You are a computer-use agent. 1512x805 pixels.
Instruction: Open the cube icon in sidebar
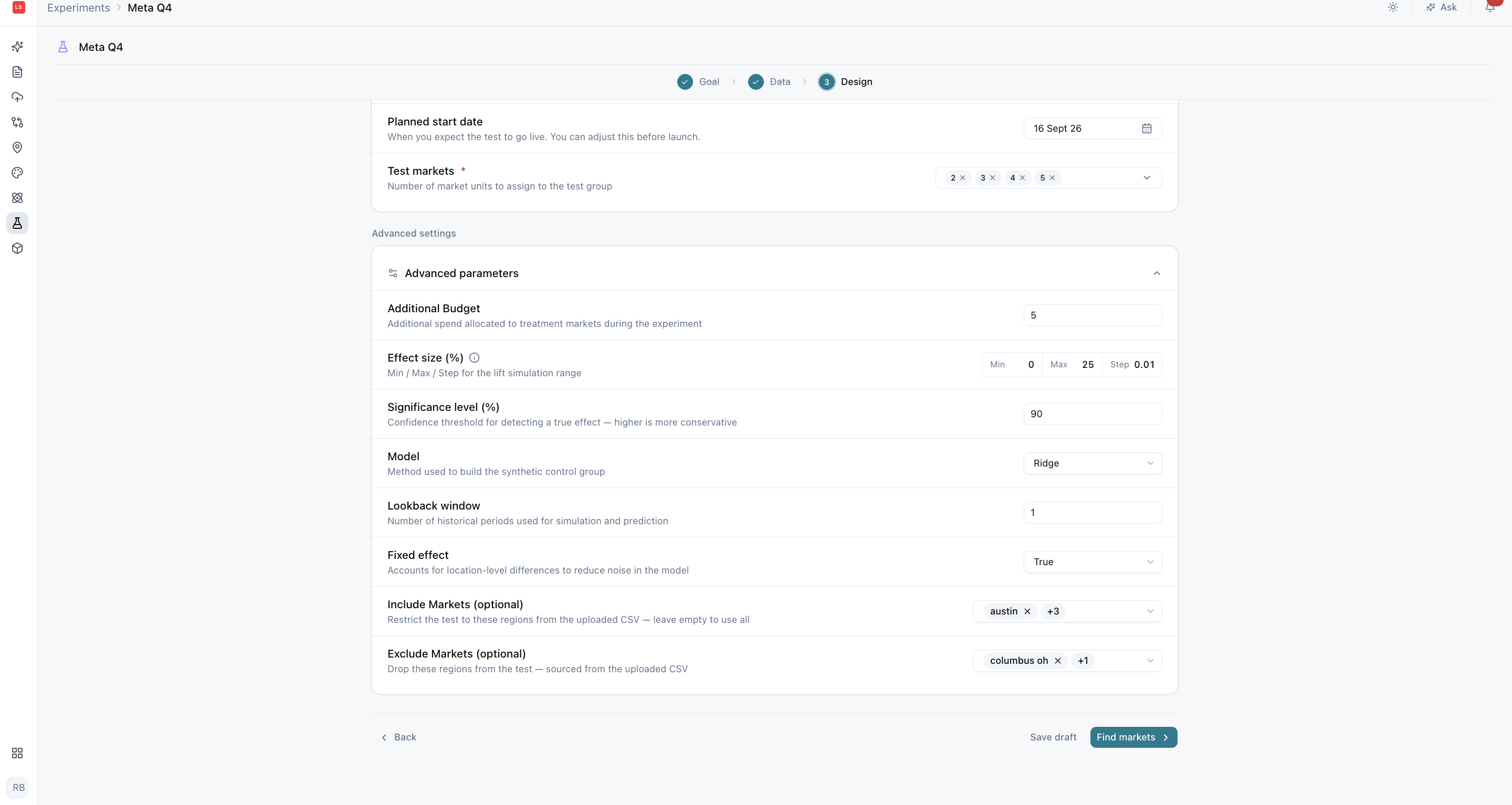click(18, 248)
